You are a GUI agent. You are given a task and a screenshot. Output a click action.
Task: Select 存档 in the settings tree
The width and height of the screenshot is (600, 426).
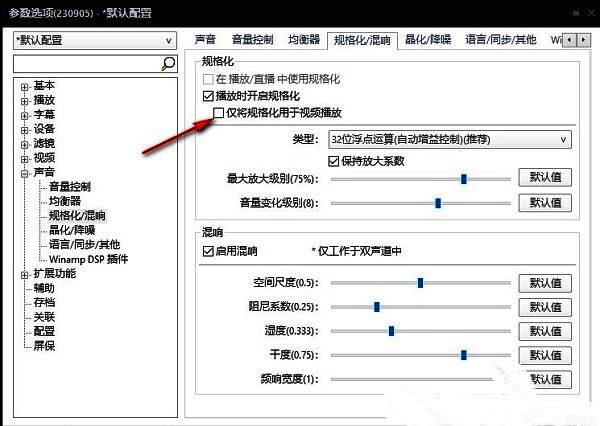(44, 303)
